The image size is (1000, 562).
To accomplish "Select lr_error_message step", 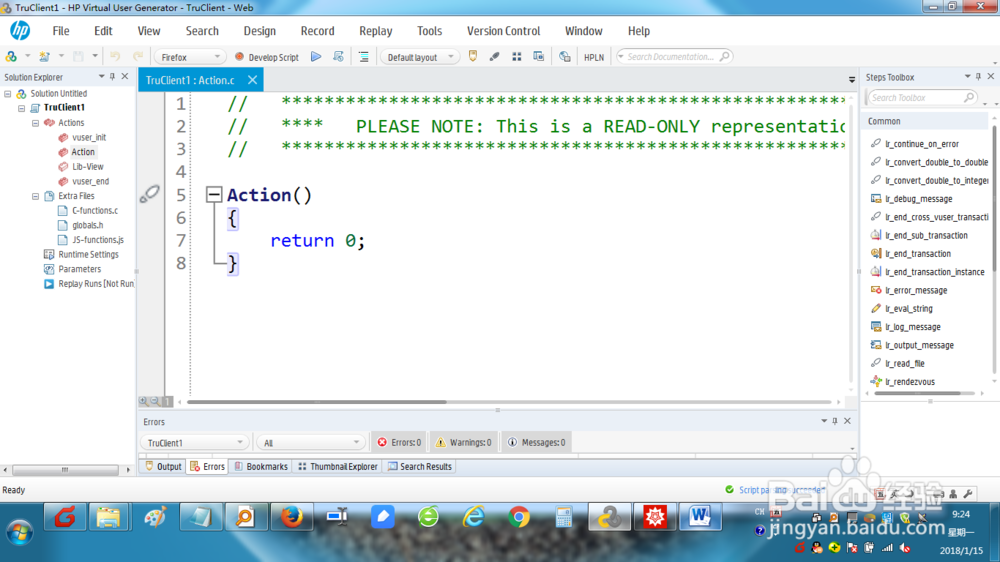I will [x=916, y=290].
